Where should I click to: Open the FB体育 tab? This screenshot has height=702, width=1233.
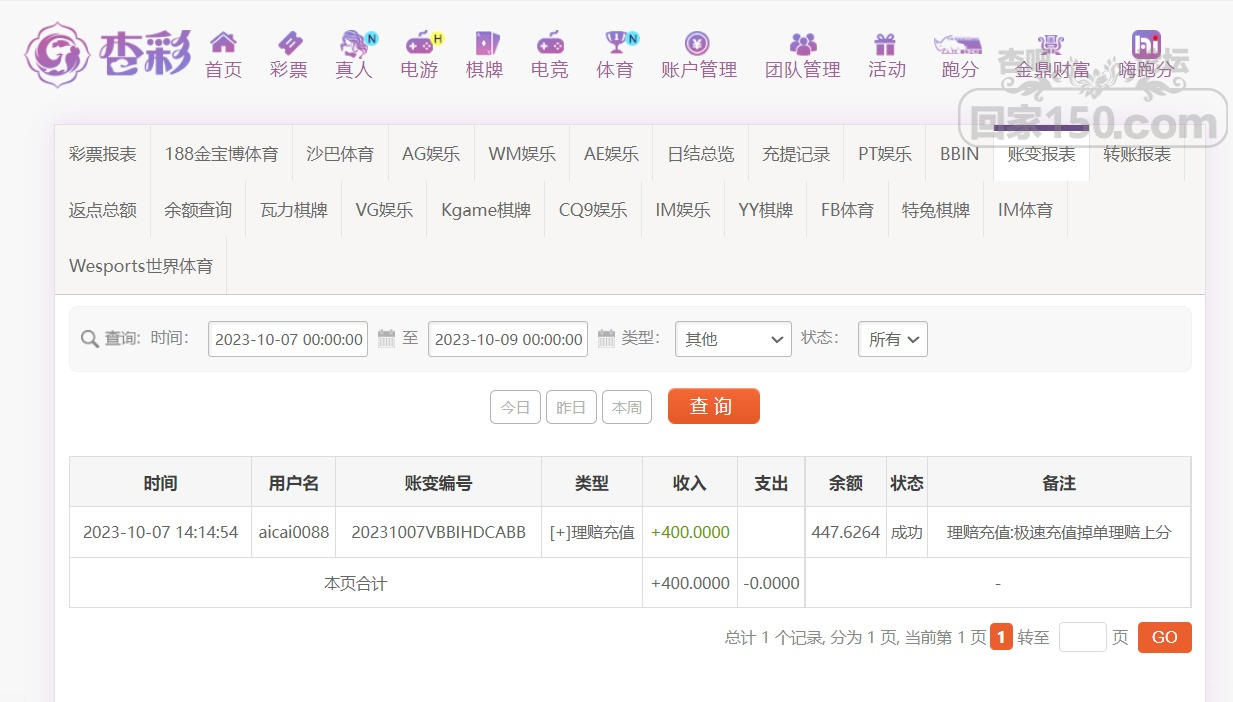(x=848, y=210)
